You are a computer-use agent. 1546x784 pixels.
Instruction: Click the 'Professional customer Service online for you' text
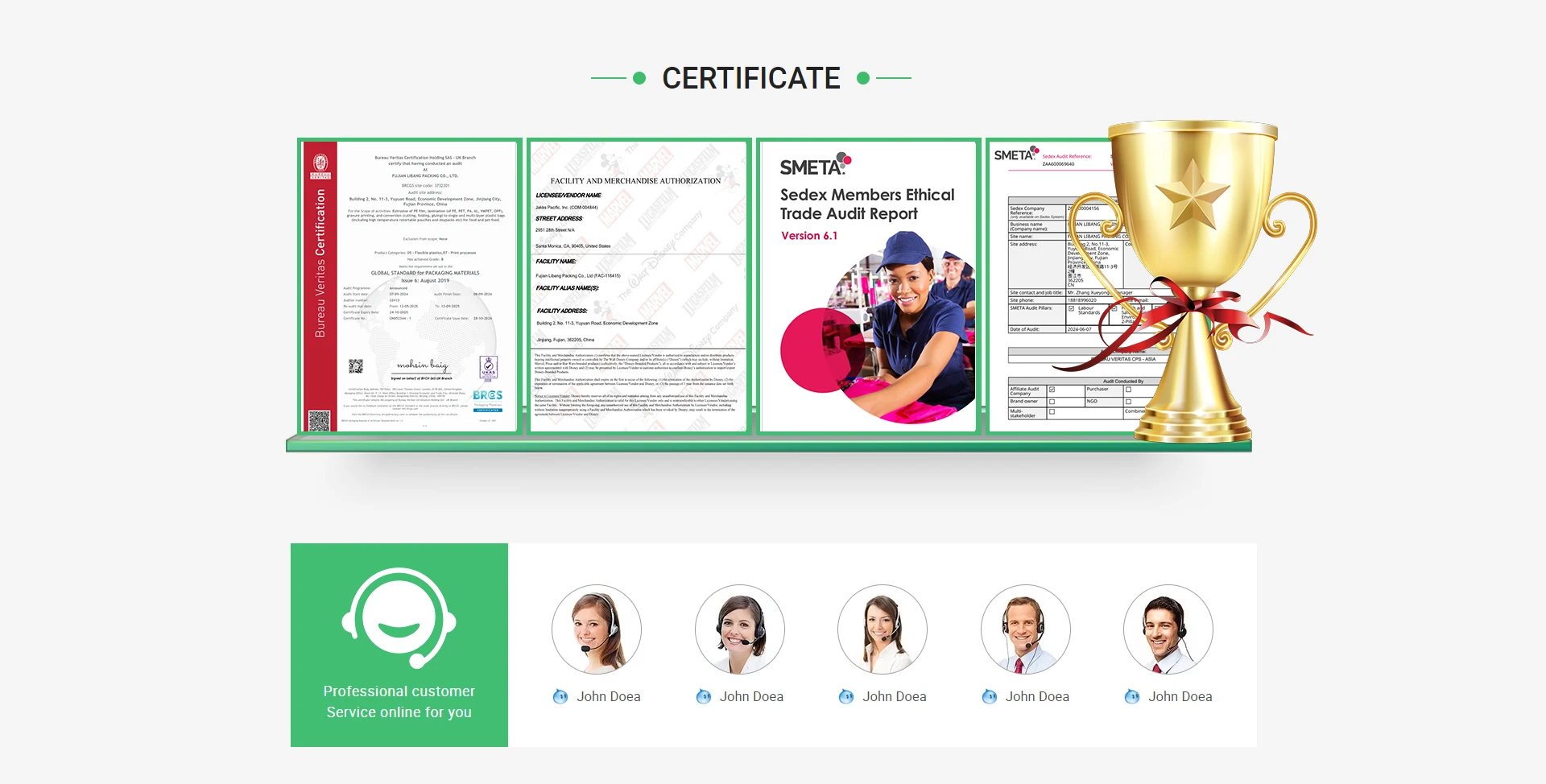(399, 702)
